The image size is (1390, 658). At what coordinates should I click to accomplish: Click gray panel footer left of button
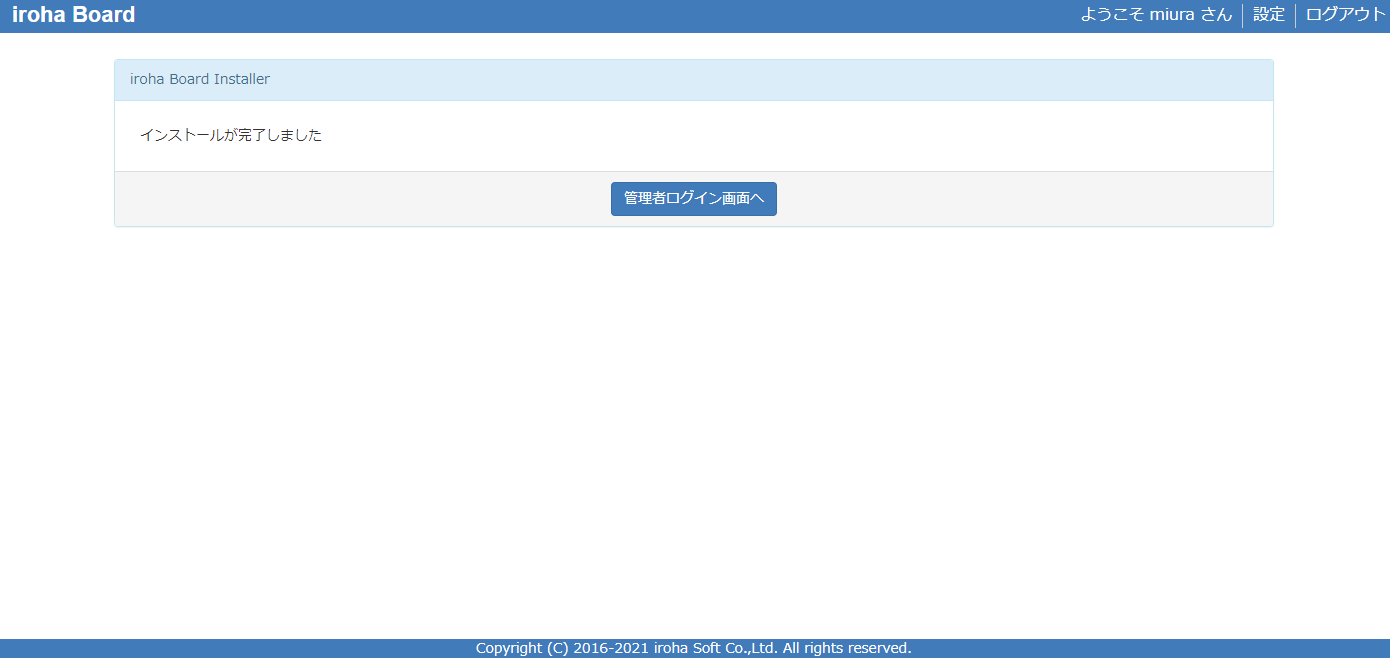click(x=360, y=199)
